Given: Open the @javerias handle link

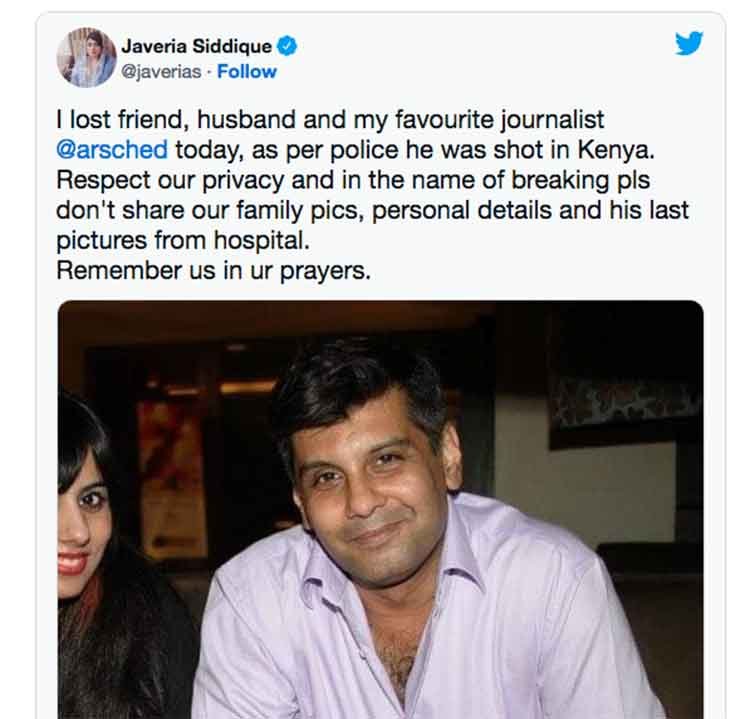Looking at the screenshot, I should [x=159, y=72].
